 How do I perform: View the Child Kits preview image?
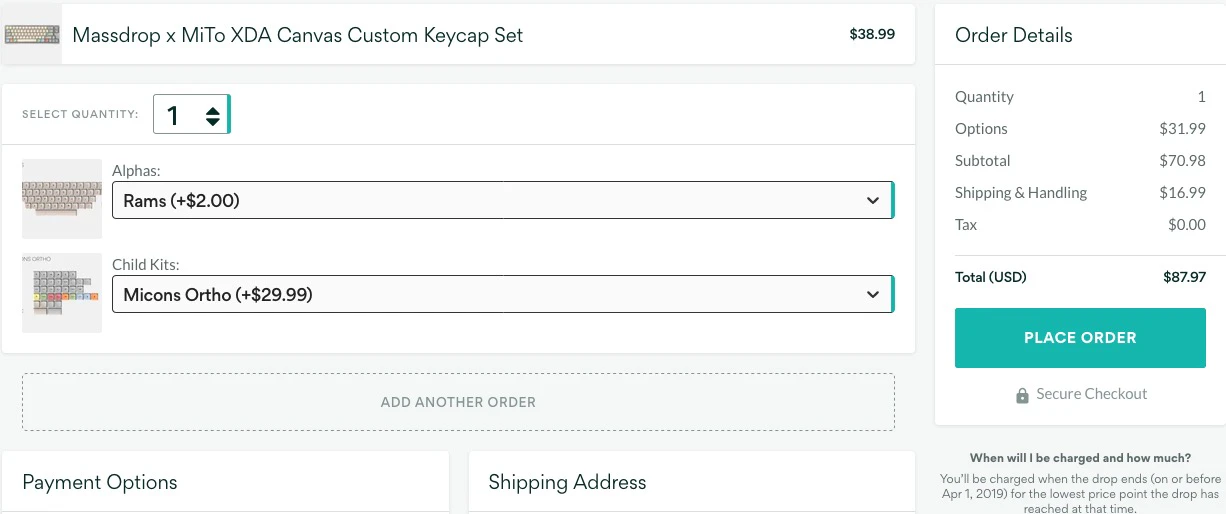click(x=62, y=292)
